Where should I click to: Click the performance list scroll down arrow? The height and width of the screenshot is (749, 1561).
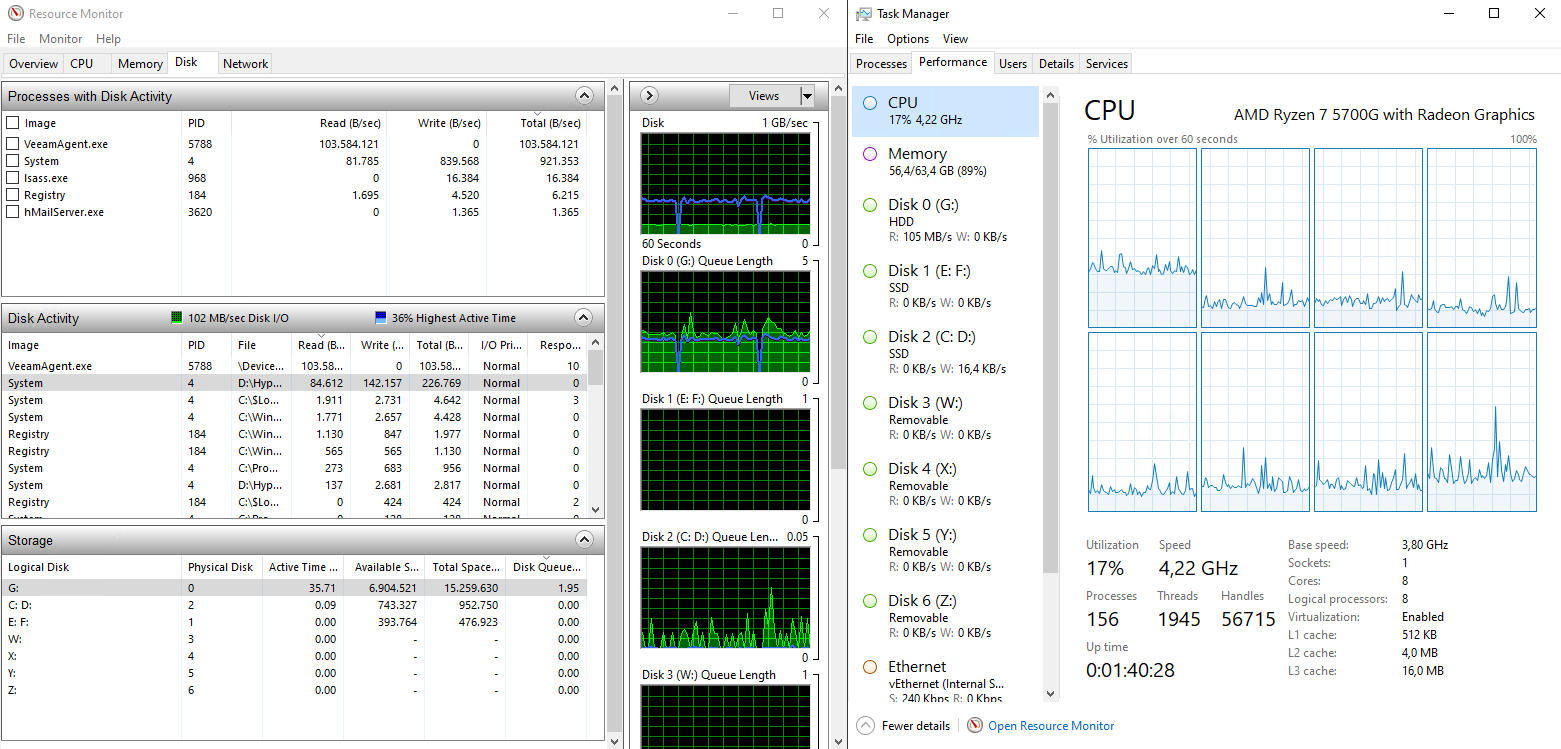[1050, 694]
